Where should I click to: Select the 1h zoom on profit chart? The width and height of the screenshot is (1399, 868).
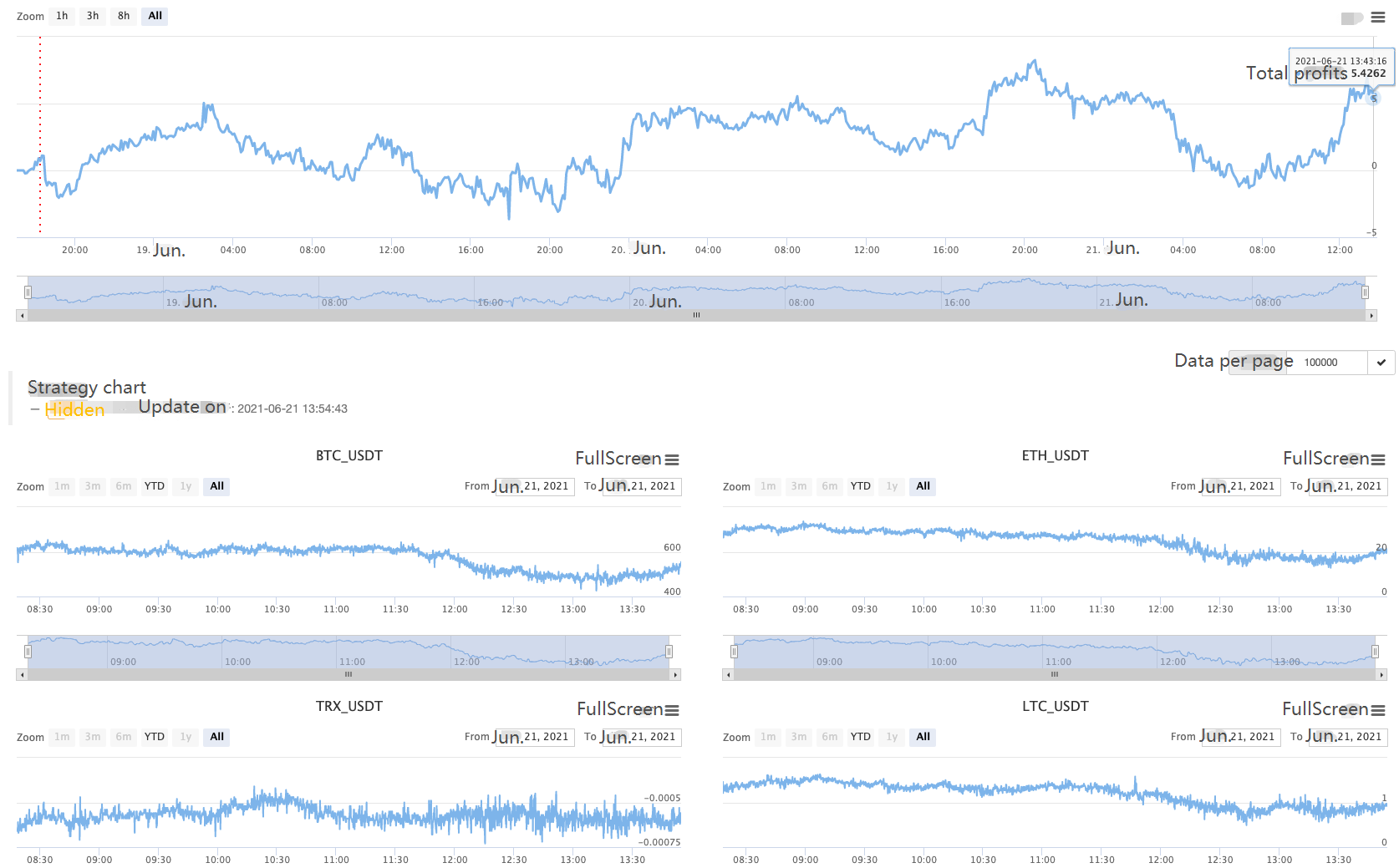(62, 16)
